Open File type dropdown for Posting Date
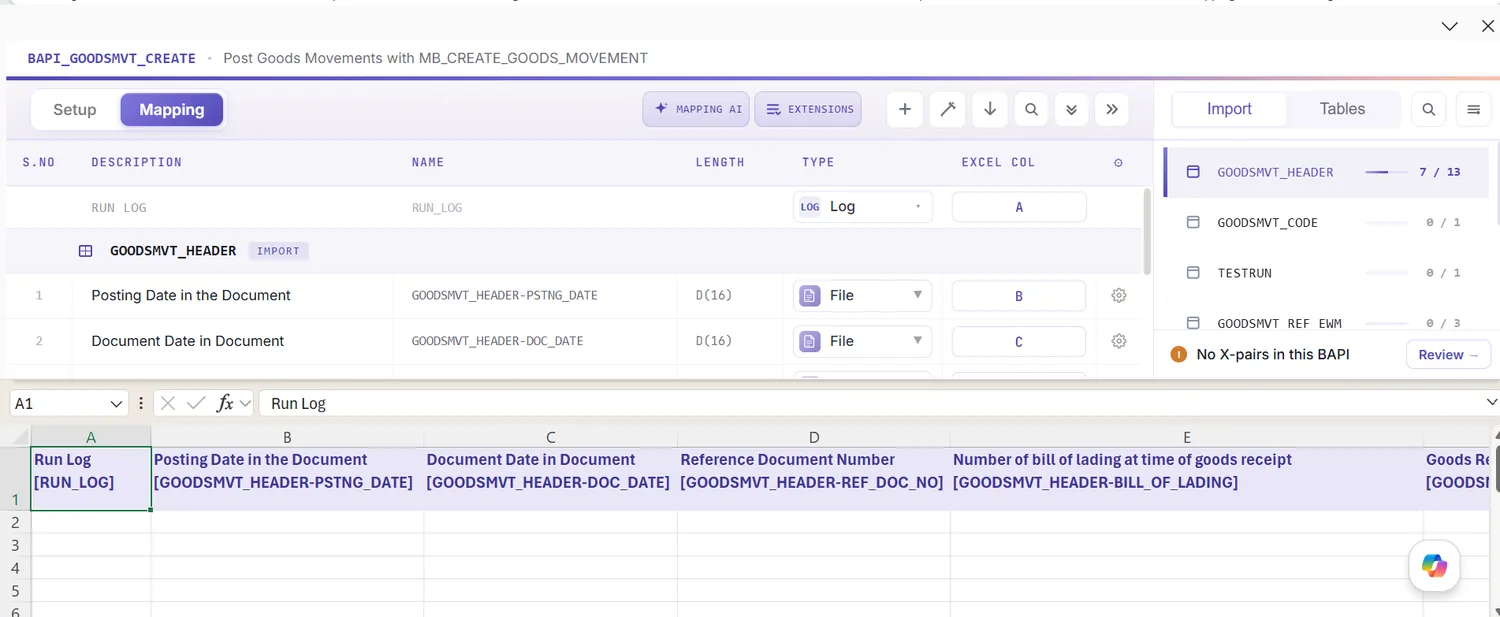The image size is (1500, 617). click(863, 296)
